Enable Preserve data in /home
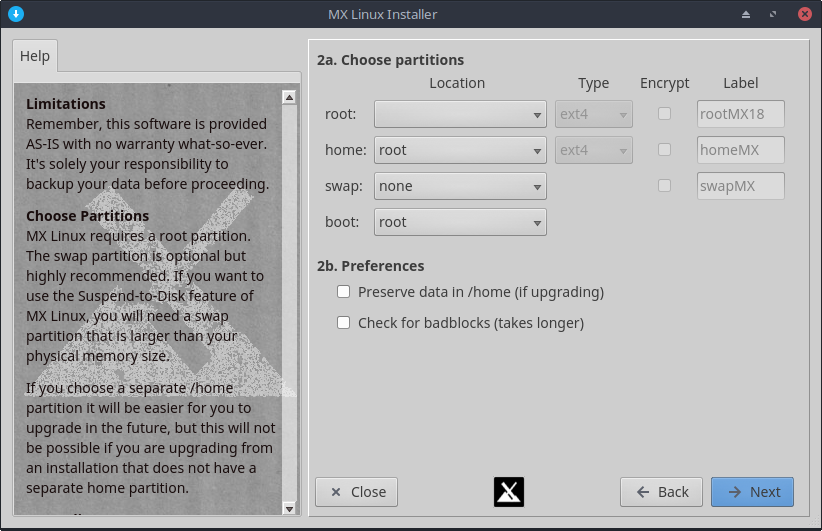822x531 pixels. coord(343,291)
